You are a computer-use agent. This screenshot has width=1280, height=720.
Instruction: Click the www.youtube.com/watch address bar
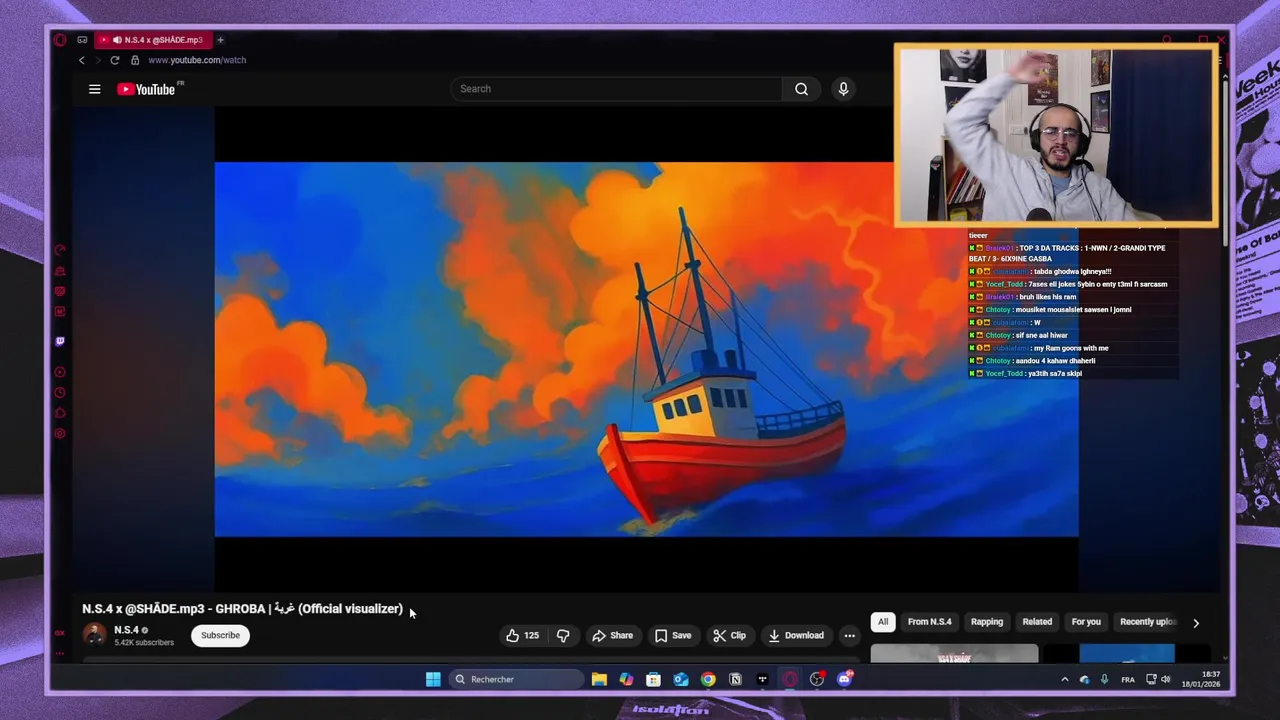pos(197,60)
